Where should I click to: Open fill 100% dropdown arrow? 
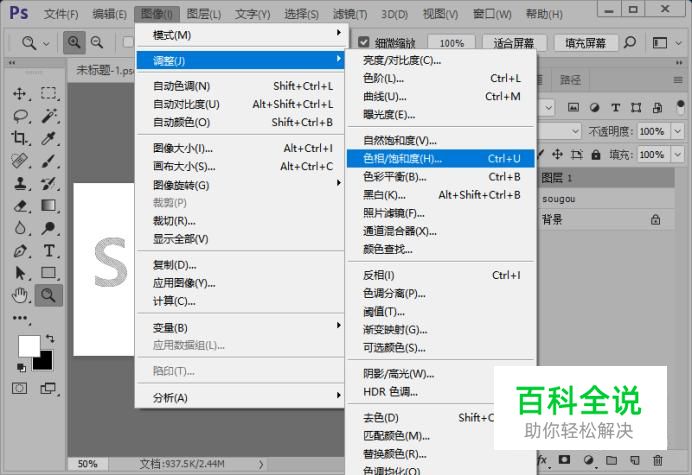[677, 155]
